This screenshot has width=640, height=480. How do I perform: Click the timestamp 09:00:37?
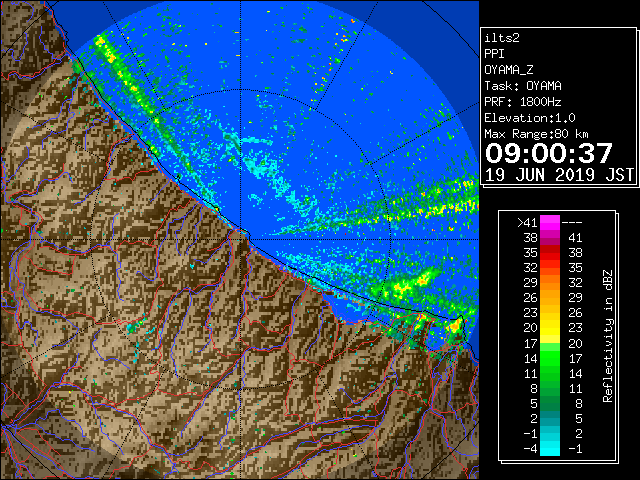[x=549, y=153]
